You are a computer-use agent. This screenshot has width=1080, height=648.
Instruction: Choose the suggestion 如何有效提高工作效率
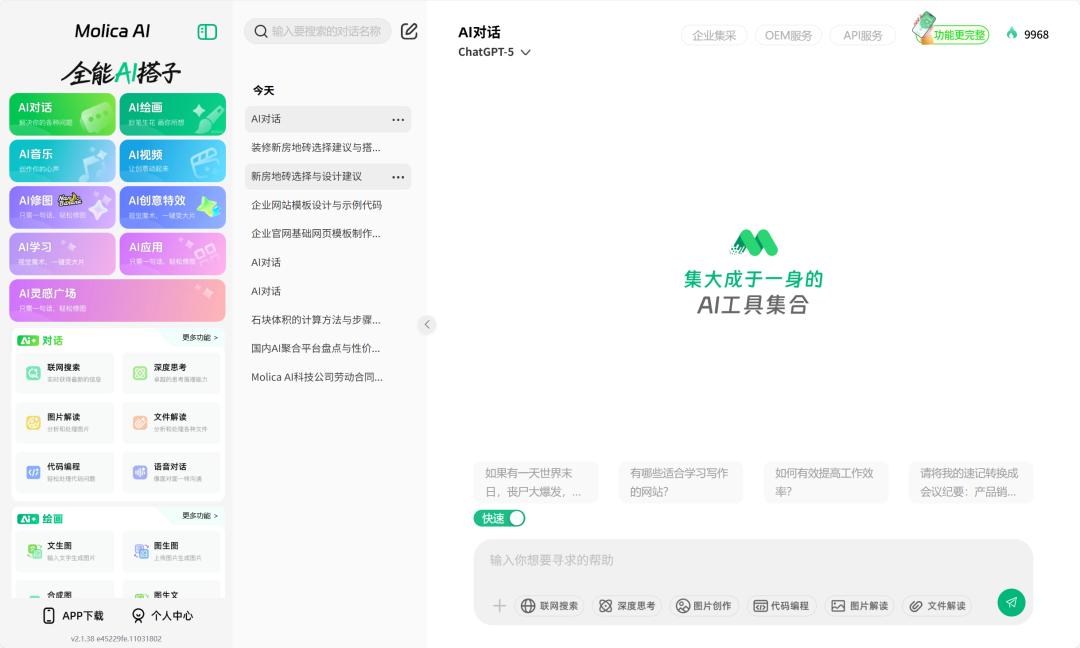coord(826,482)
